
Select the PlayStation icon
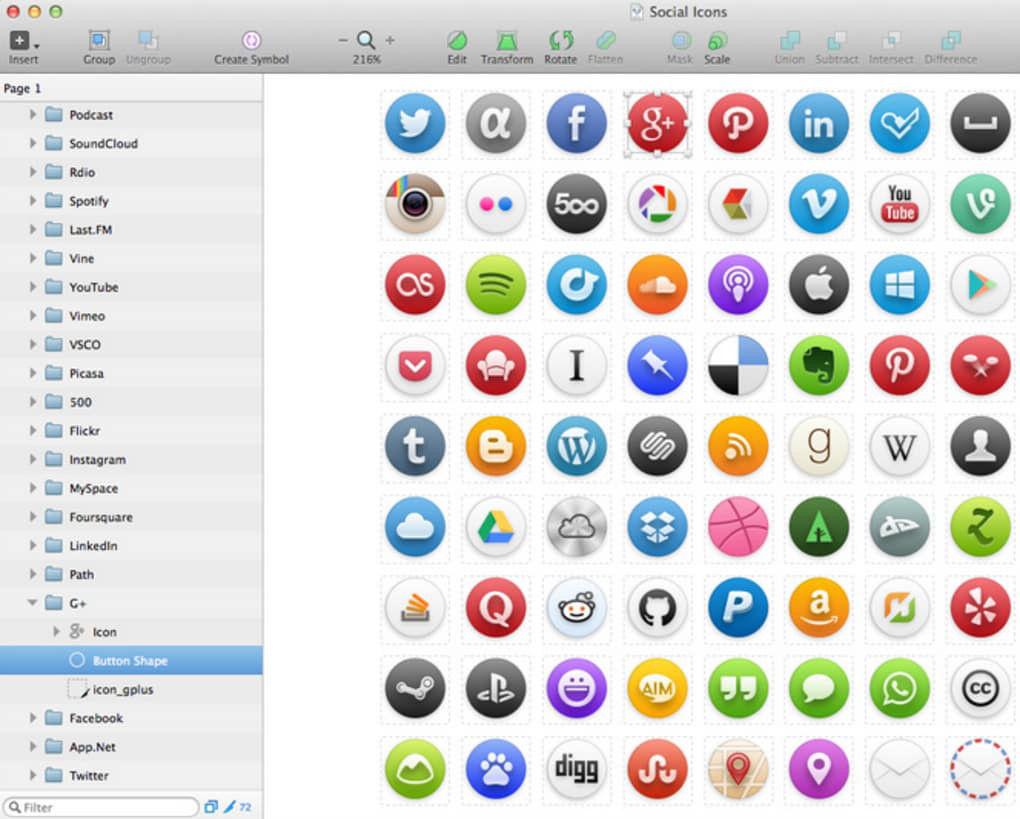click(496, 688)
